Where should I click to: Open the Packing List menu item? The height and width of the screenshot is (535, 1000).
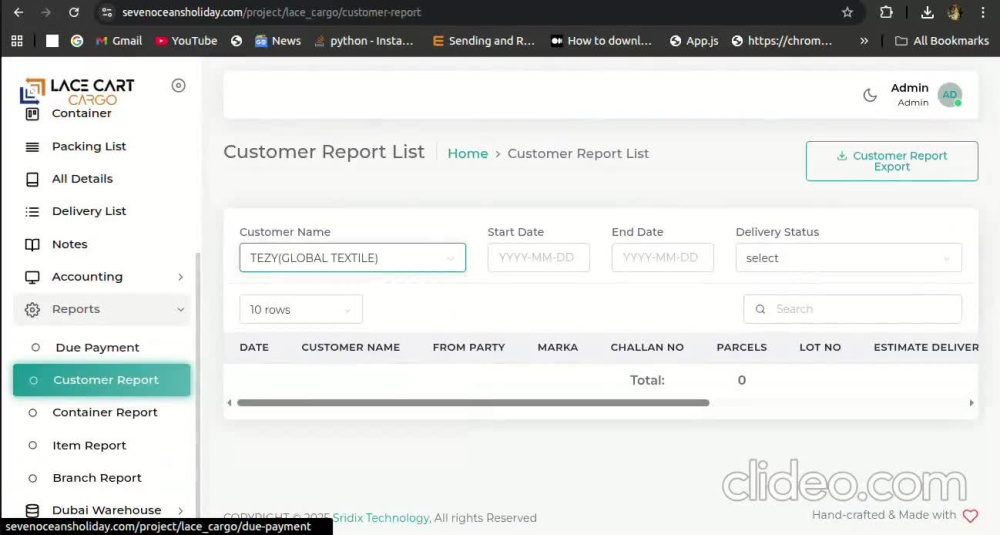pos(89,147)
